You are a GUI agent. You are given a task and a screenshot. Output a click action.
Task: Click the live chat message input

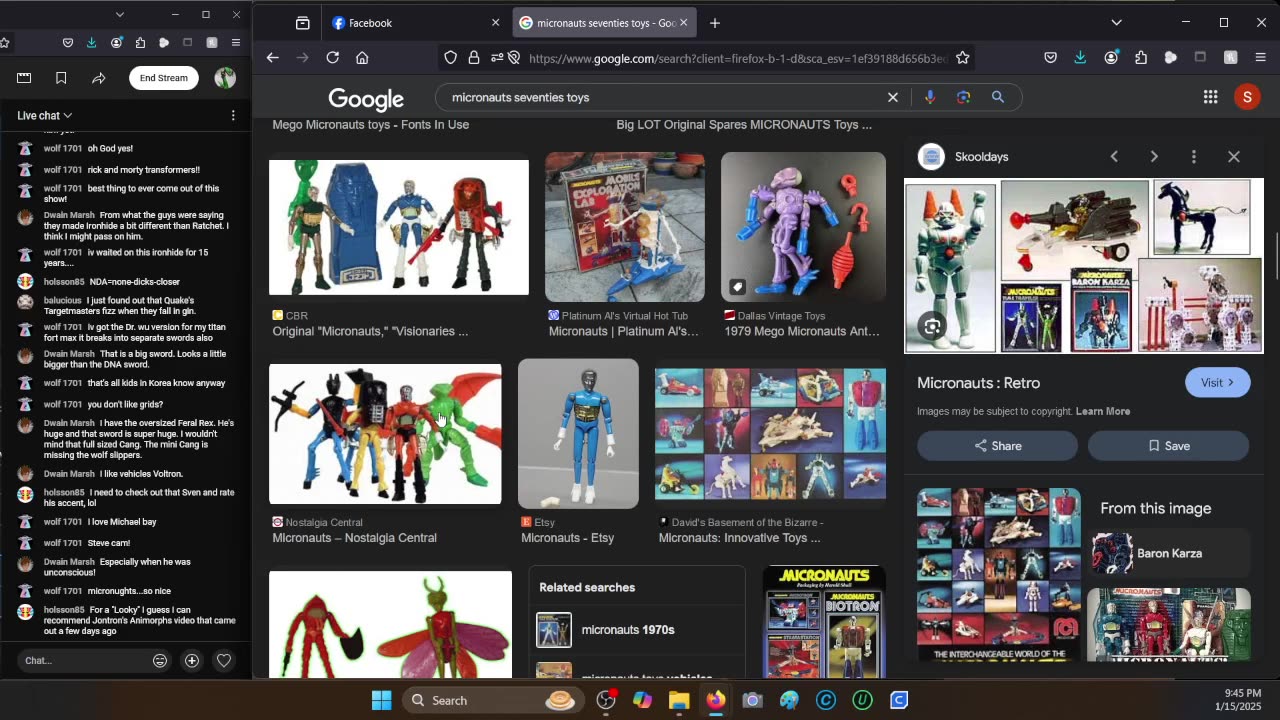click(82, 660)
